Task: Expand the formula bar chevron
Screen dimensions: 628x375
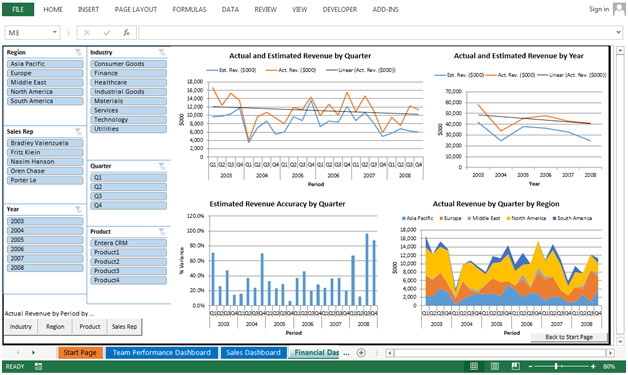Action: tap(619, 32)
